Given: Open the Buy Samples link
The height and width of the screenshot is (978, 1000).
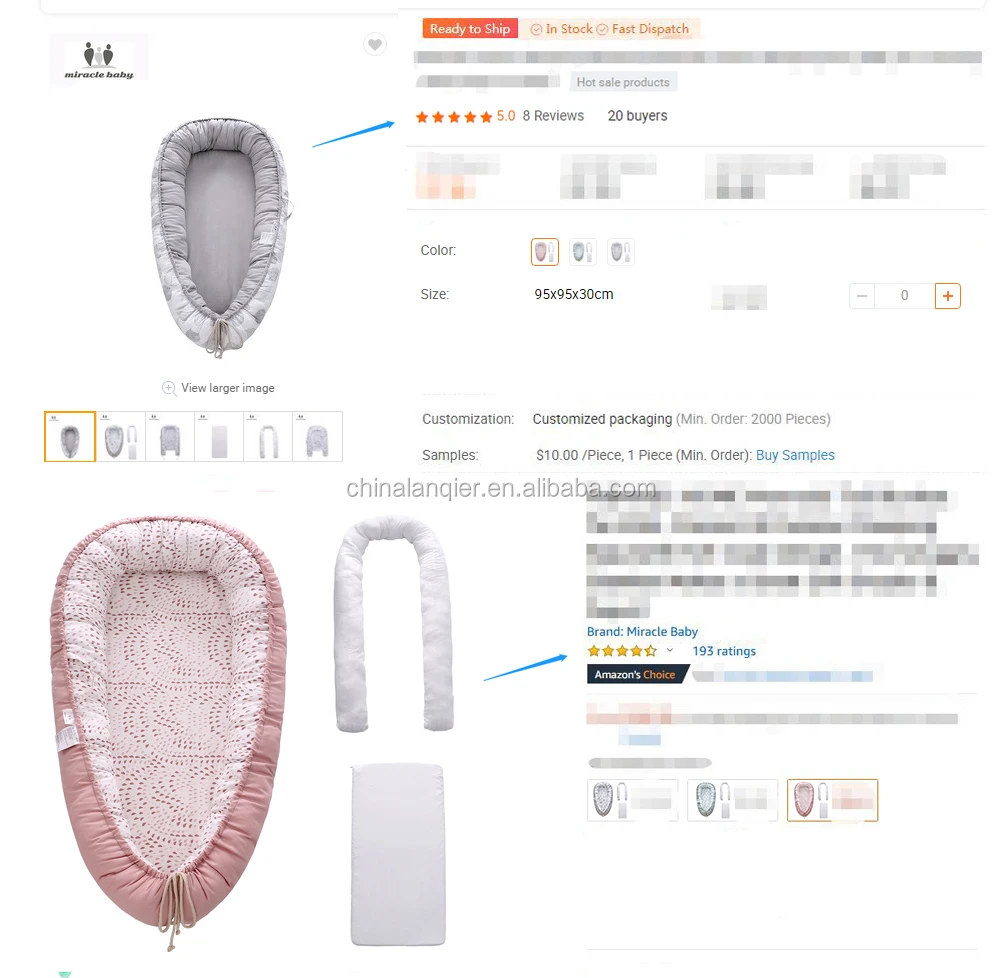Looking at the screenshot, I should (x=795, y=455).
